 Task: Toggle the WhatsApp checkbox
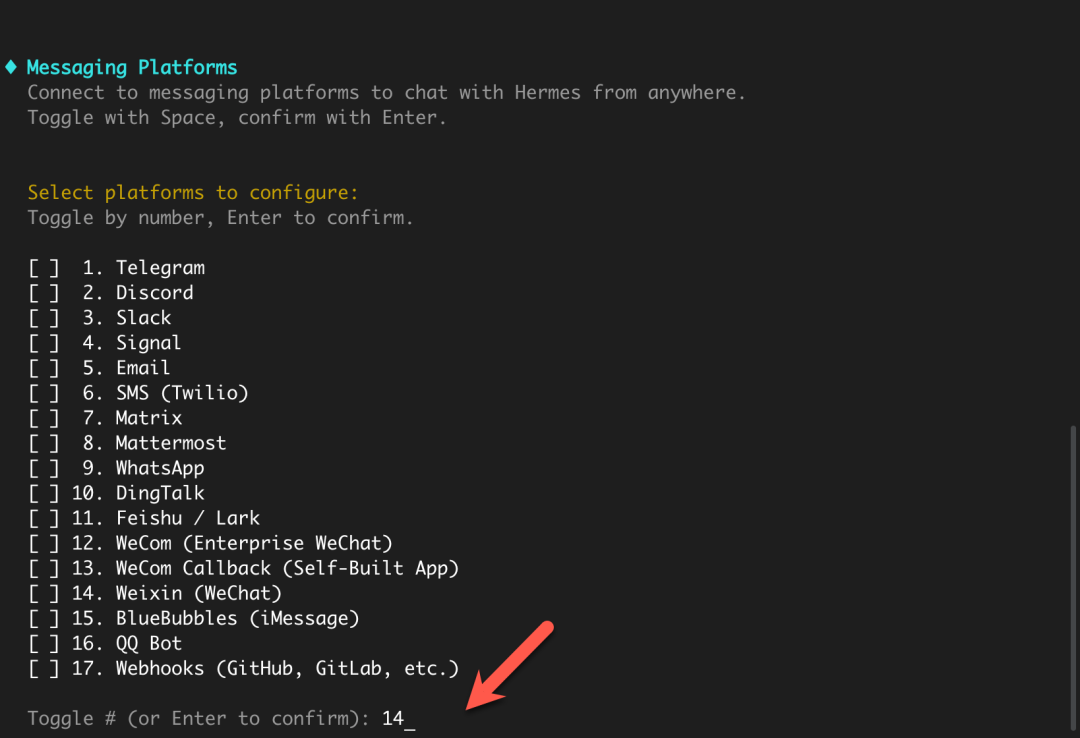point(43,468)
